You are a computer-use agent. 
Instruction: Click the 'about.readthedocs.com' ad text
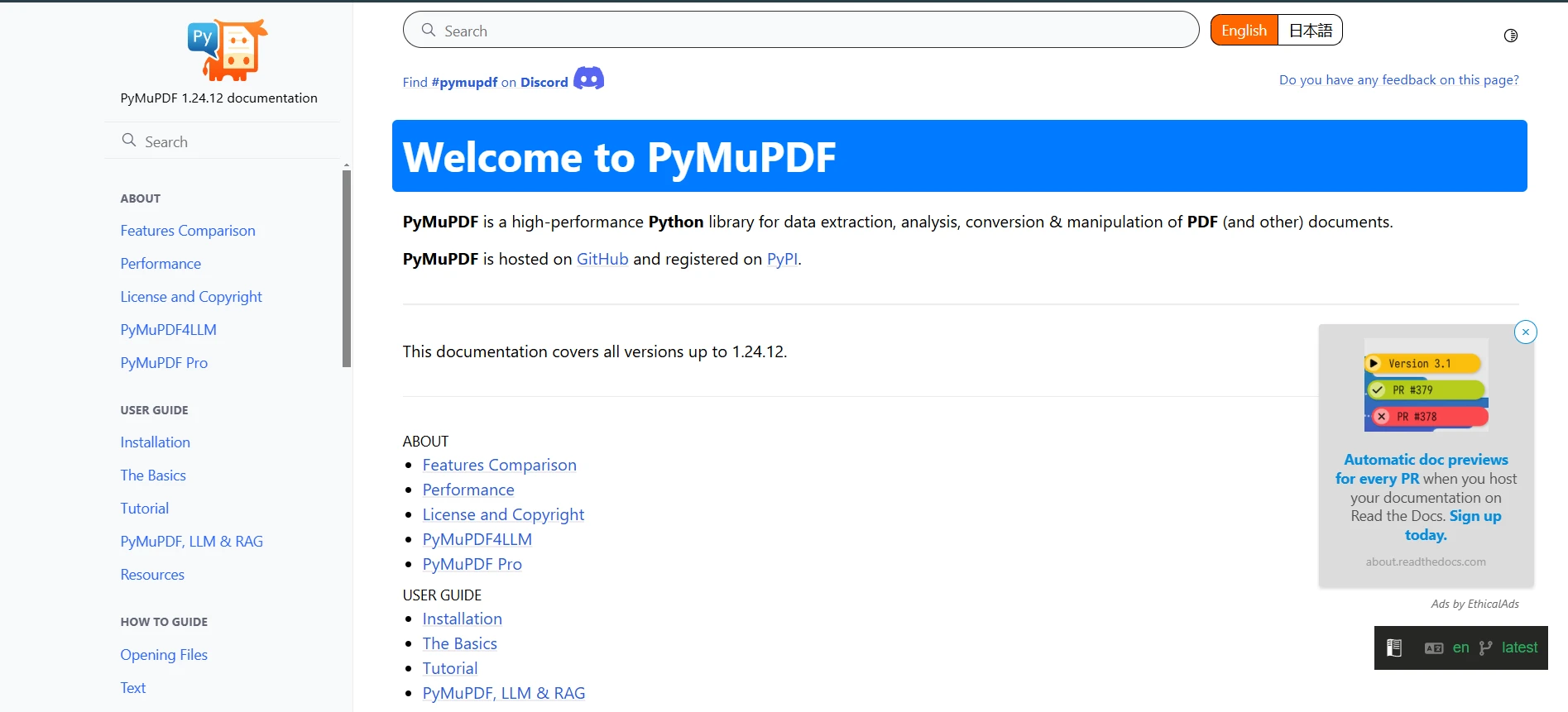point(1426,561)
